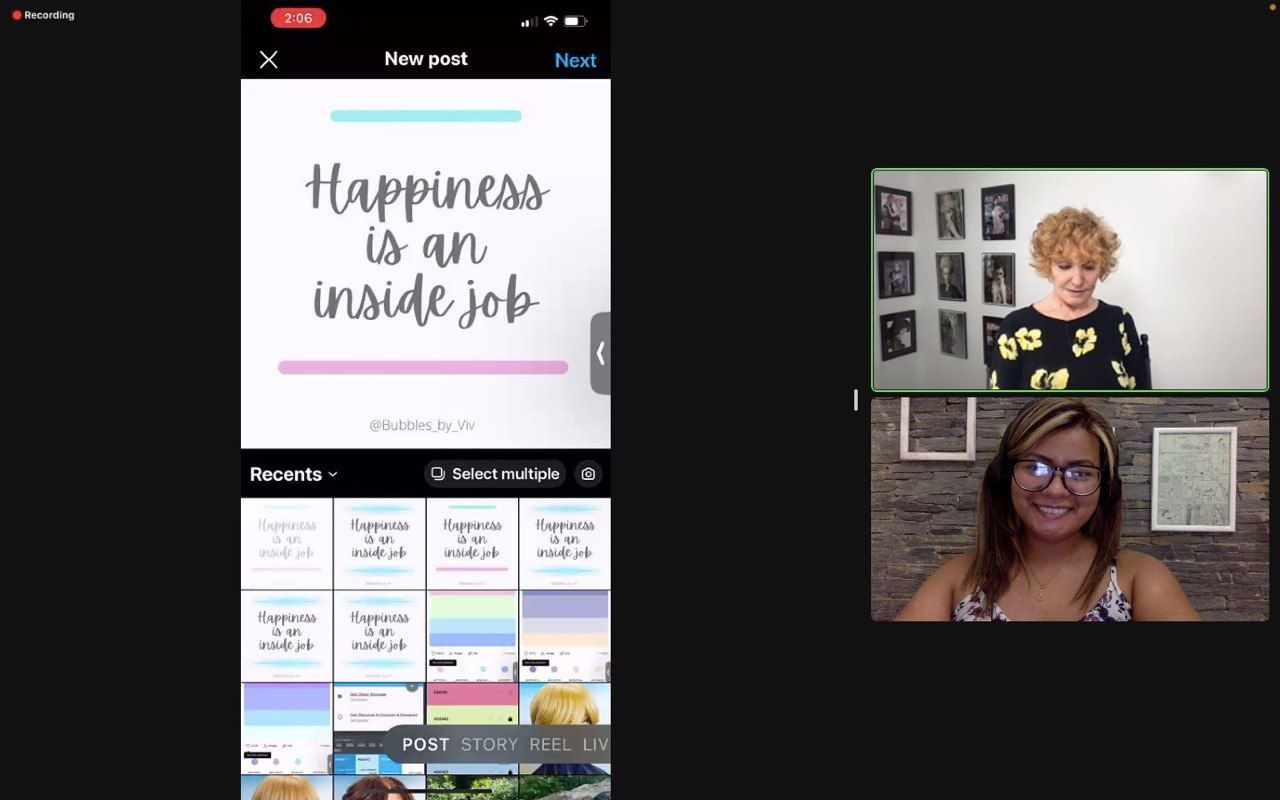The height and width of the screenshot is (800, 1280).
Task: Select the POST mode tab
Action: point(426,744)
